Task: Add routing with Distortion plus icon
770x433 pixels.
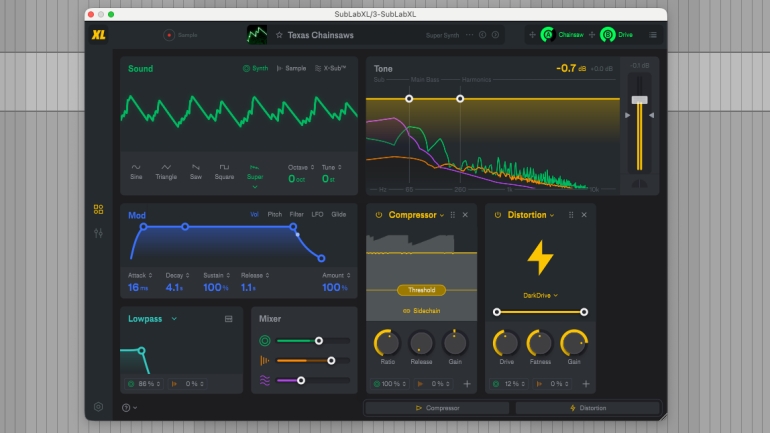Action: 586,384
